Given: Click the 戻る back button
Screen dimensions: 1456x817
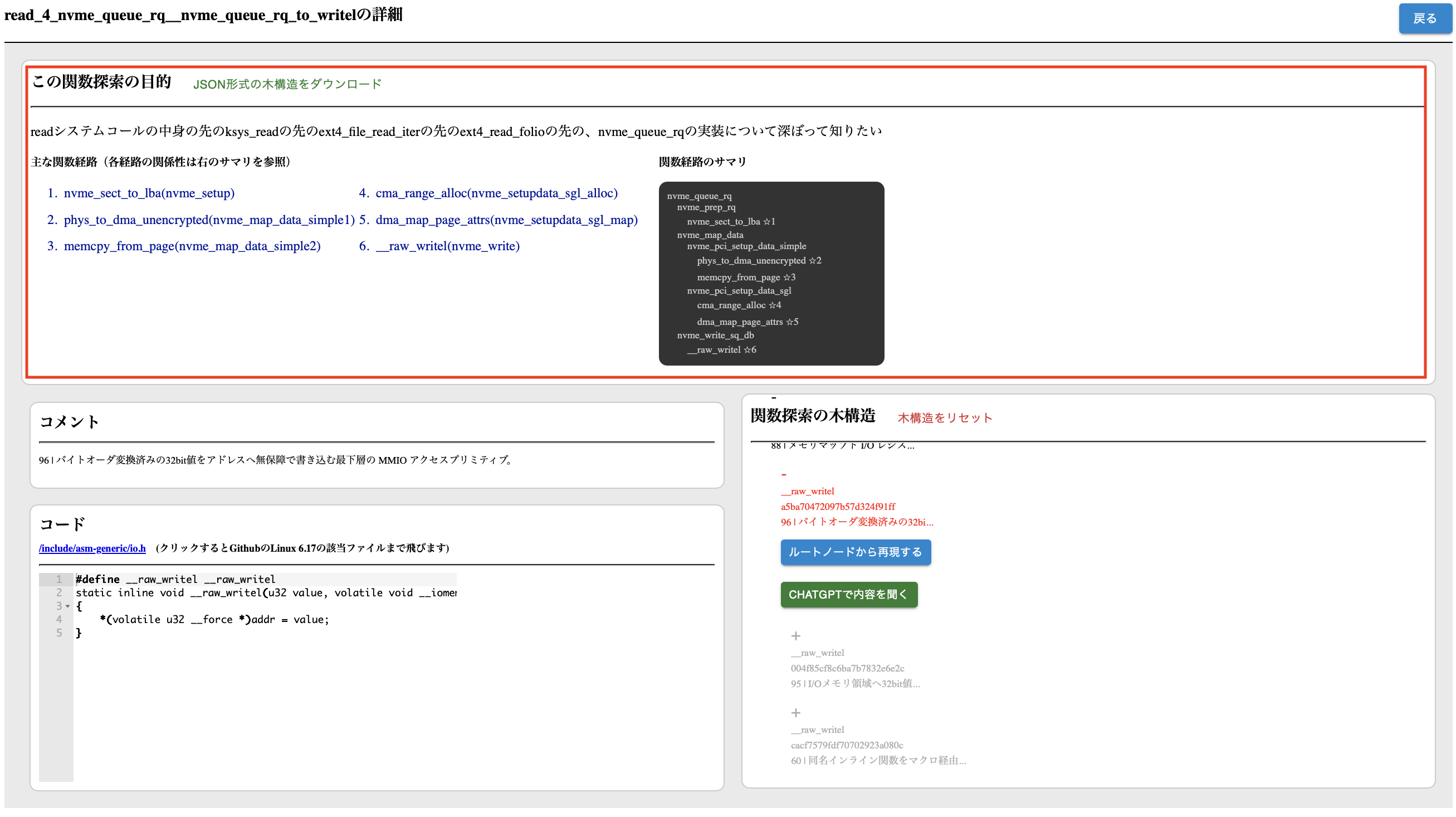Looking at the screenshot, I should (x=1424, y=18).
